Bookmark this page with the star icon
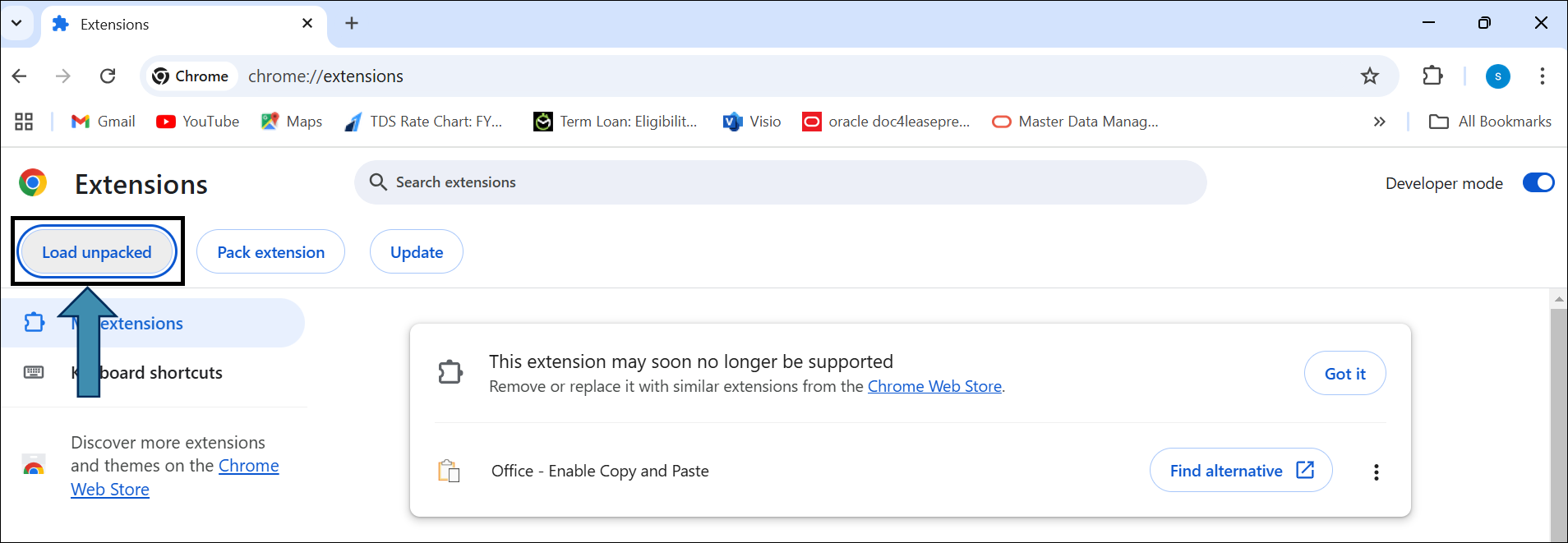 (1369, 76)
